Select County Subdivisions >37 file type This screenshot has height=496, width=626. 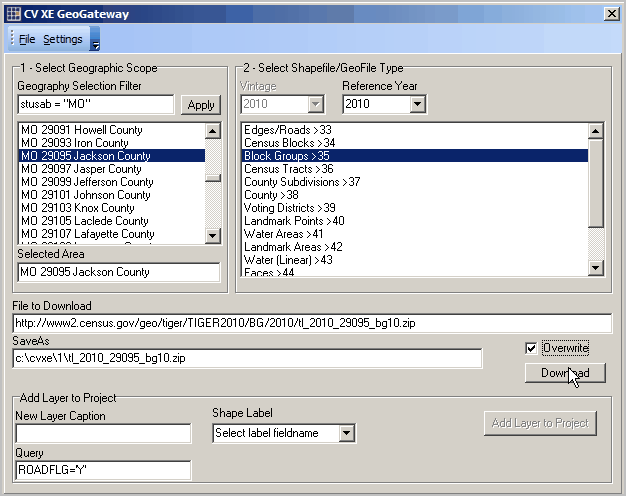[x=415, y=182]
